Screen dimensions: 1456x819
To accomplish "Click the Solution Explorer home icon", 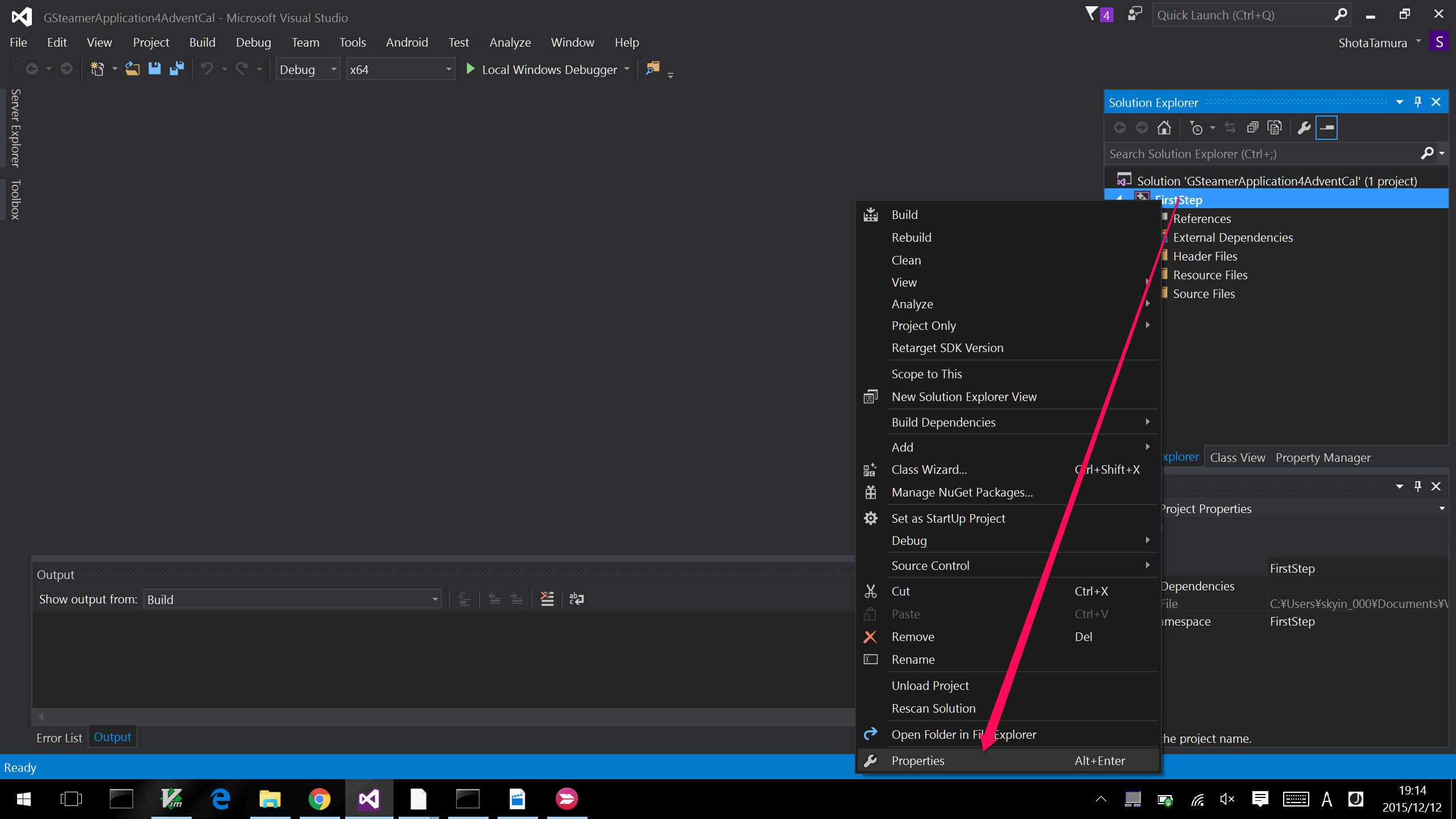I will tap(1164, 127).
